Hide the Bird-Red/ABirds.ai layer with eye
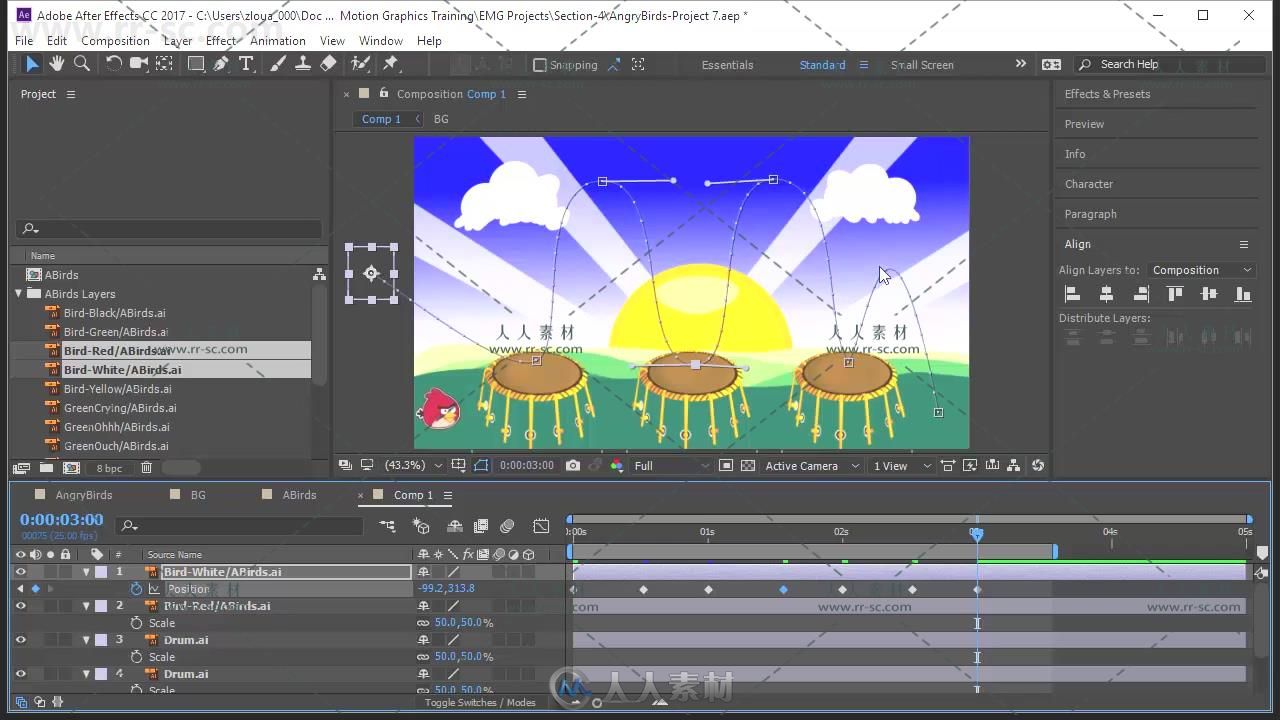 (20, 606)
